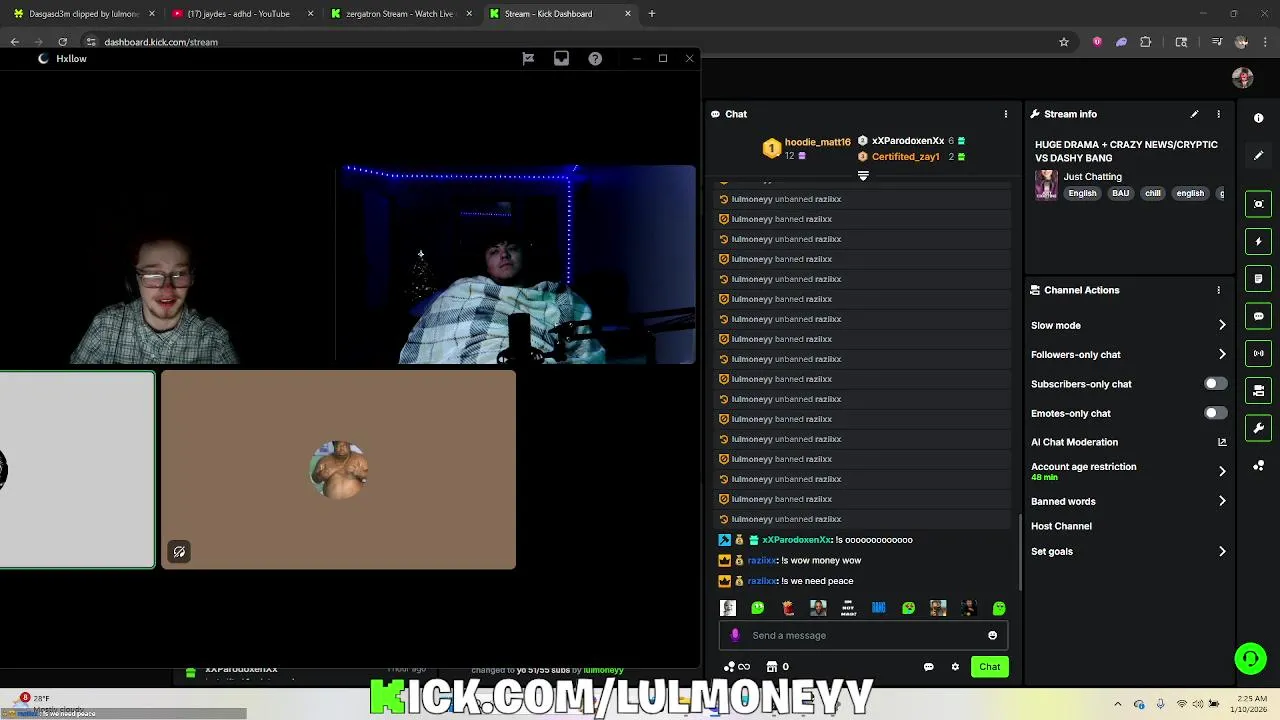This screenshot has width=1280, height=720.
Task: Open Chat panel three-dot menu
Action: click(1005, 114)
